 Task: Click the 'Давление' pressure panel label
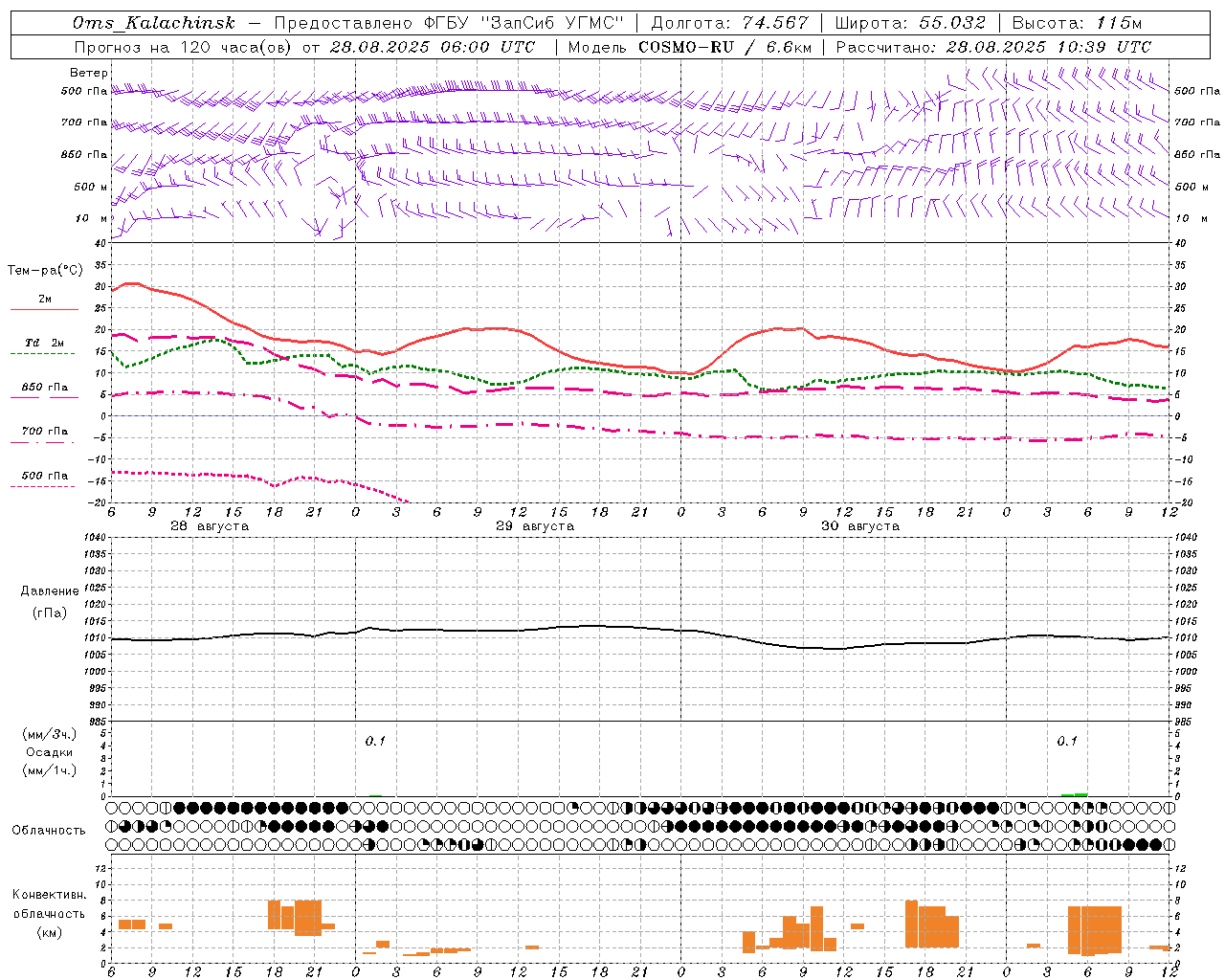pyautogui.click(x=50, y=591)
